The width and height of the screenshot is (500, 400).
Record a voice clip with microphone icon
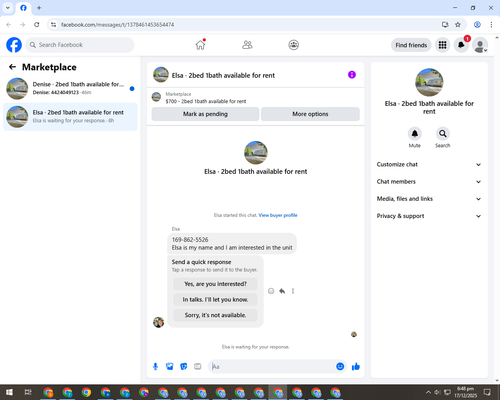click(155, 367)
